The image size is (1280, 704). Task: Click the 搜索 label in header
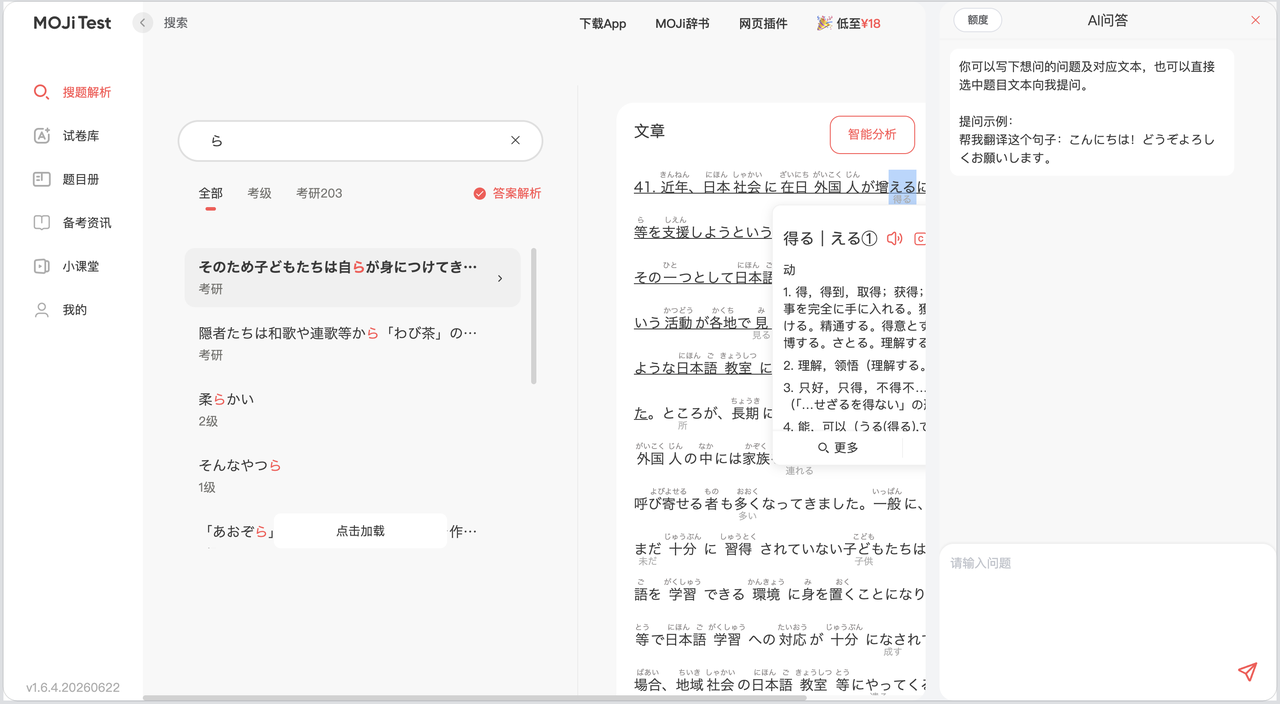176,22
